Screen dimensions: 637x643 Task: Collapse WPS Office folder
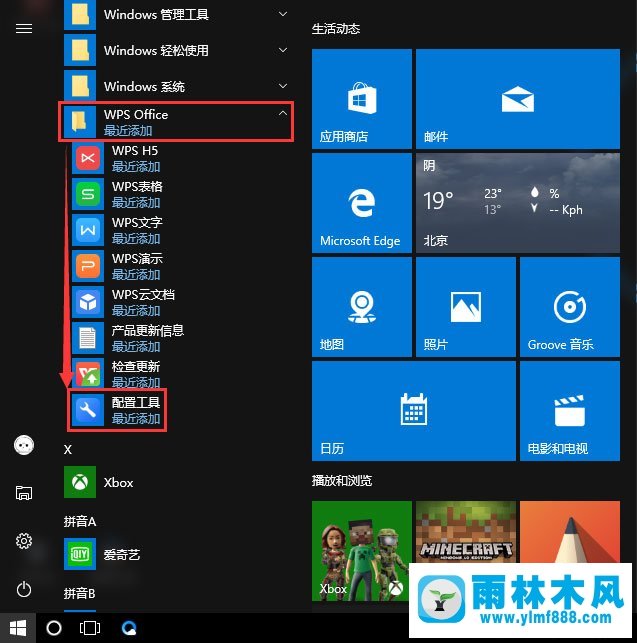coord(176,122)
